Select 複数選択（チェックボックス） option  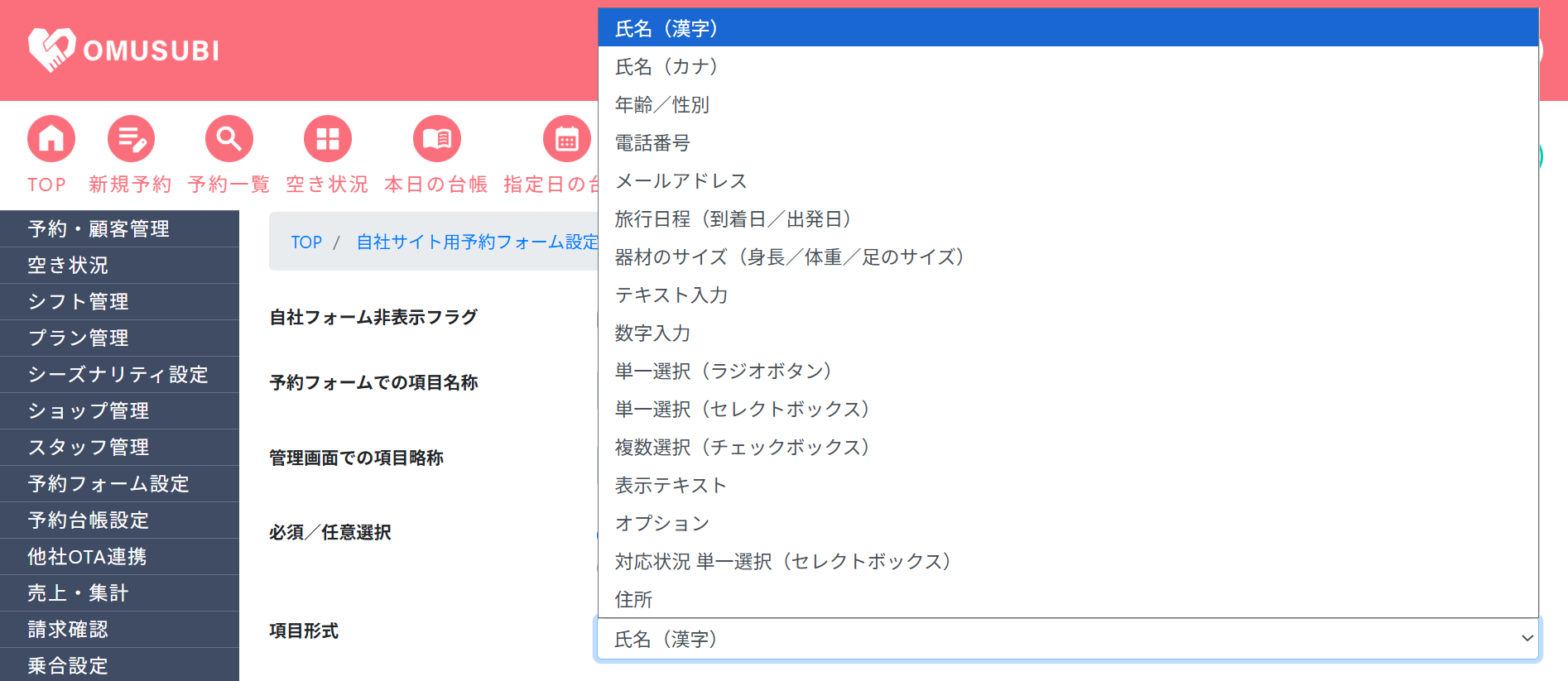point(743,447)
